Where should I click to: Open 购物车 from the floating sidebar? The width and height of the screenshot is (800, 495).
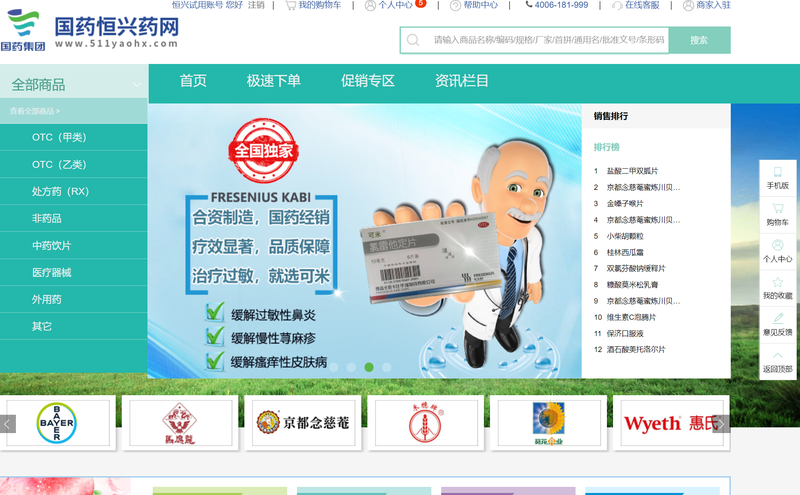[778, 215]
